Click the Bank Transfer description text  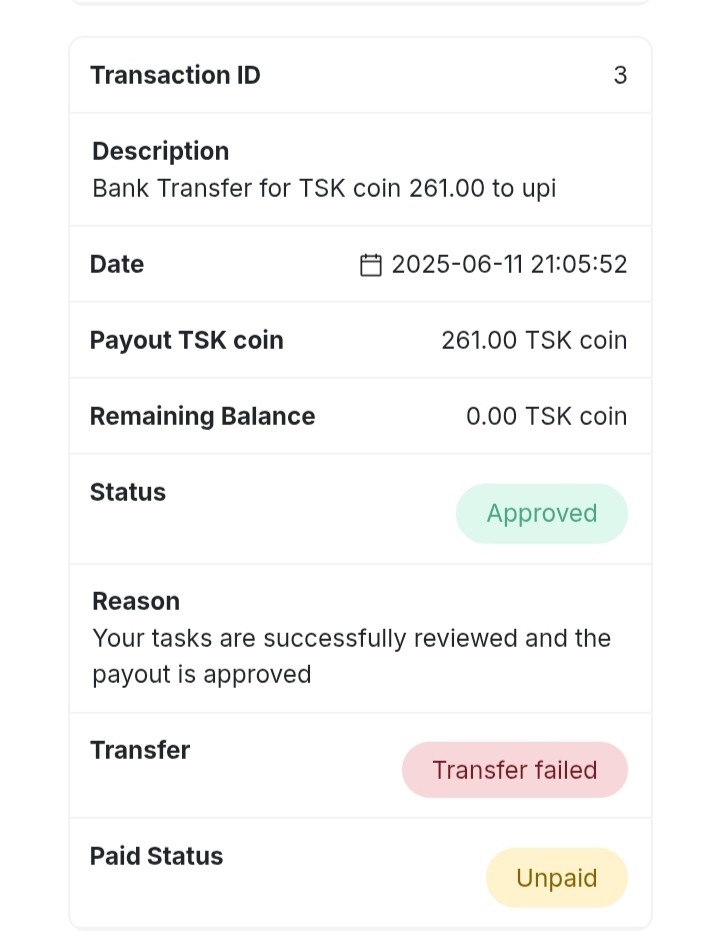coord(324,188)
